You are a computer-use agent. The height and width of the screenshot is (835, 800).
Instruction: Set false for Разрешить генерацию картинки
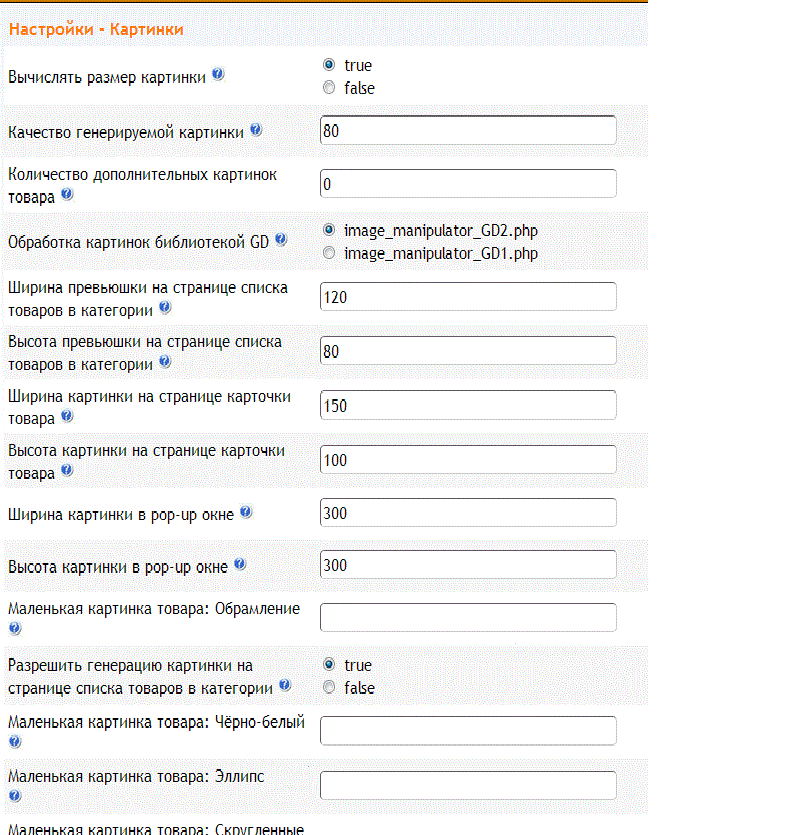point(329,687)
